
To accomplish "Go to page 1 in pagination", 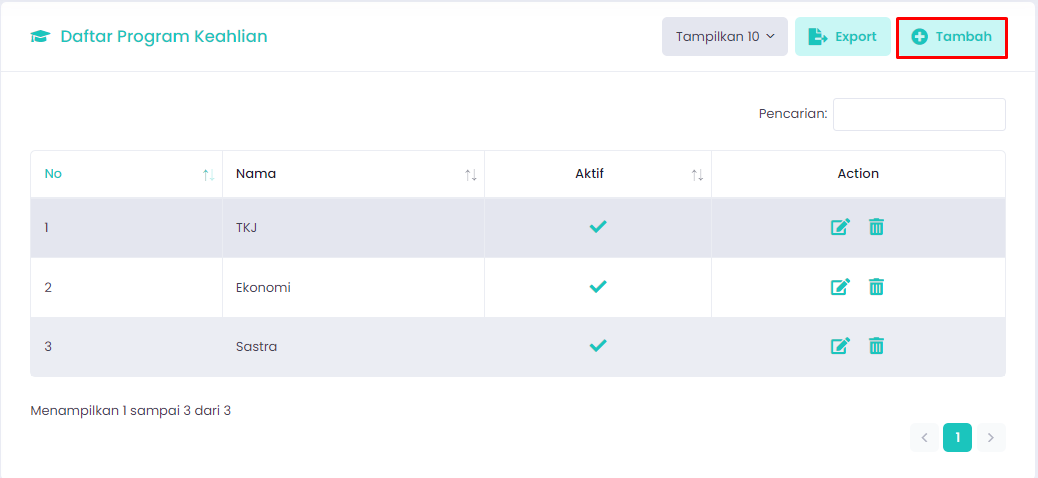I will click(x=957, y=437).
